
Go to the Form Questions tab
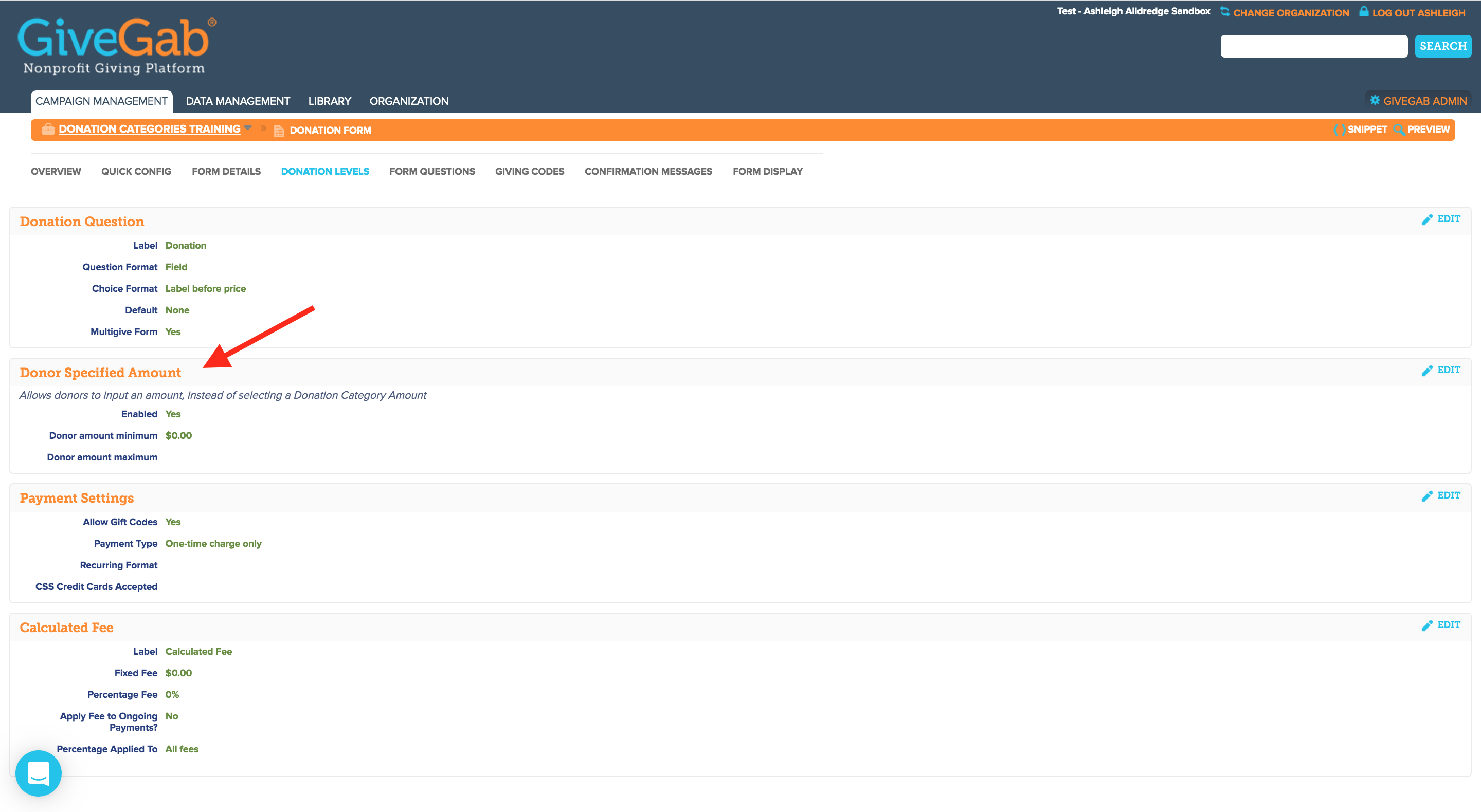click(432, 171)
